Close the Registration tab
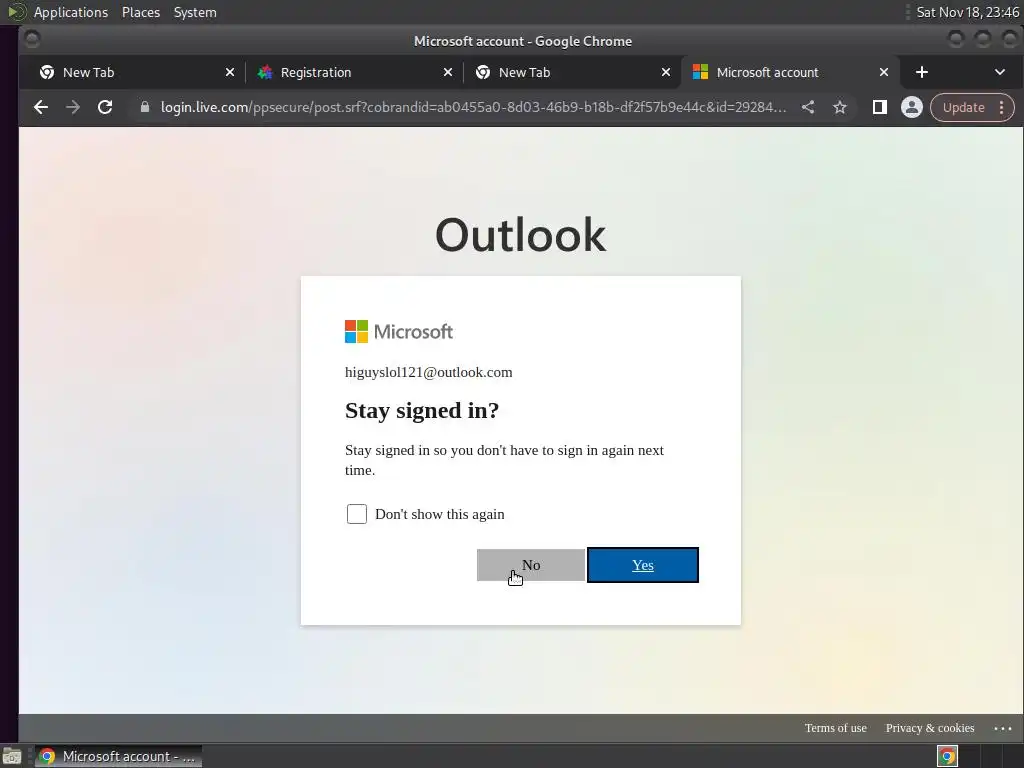This screenshot has height=768, width=1024. pyautogui.click(x=447, y=72)
